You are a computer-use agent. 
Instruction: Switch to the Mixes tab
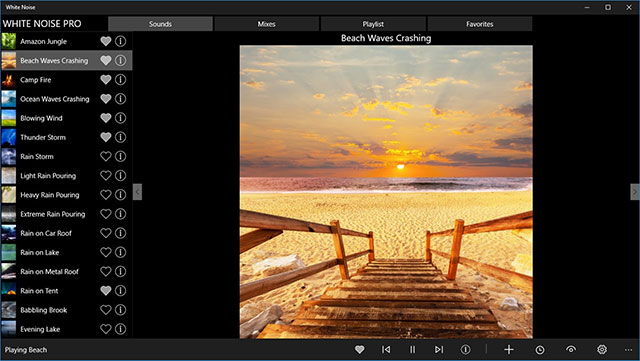pos(267,24)
